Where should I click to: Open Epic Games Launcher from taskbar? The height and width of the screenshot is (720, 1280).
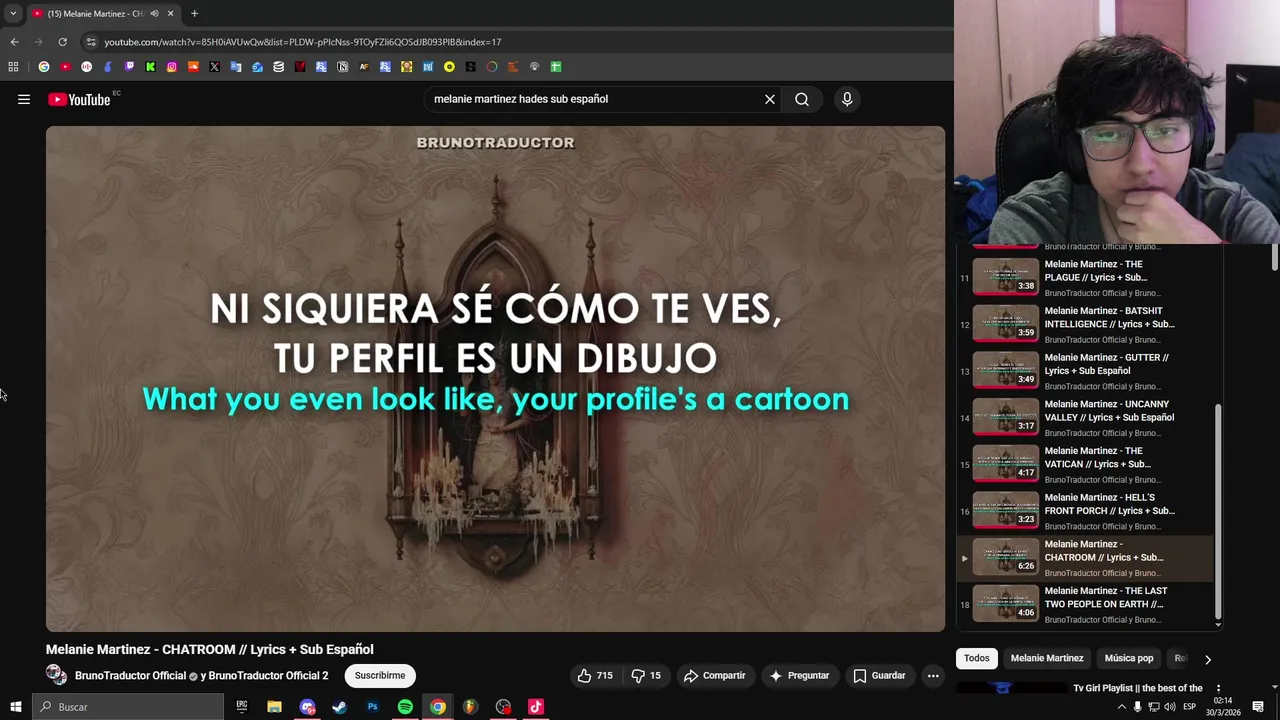pyautogui.click(x=241, y=707)
